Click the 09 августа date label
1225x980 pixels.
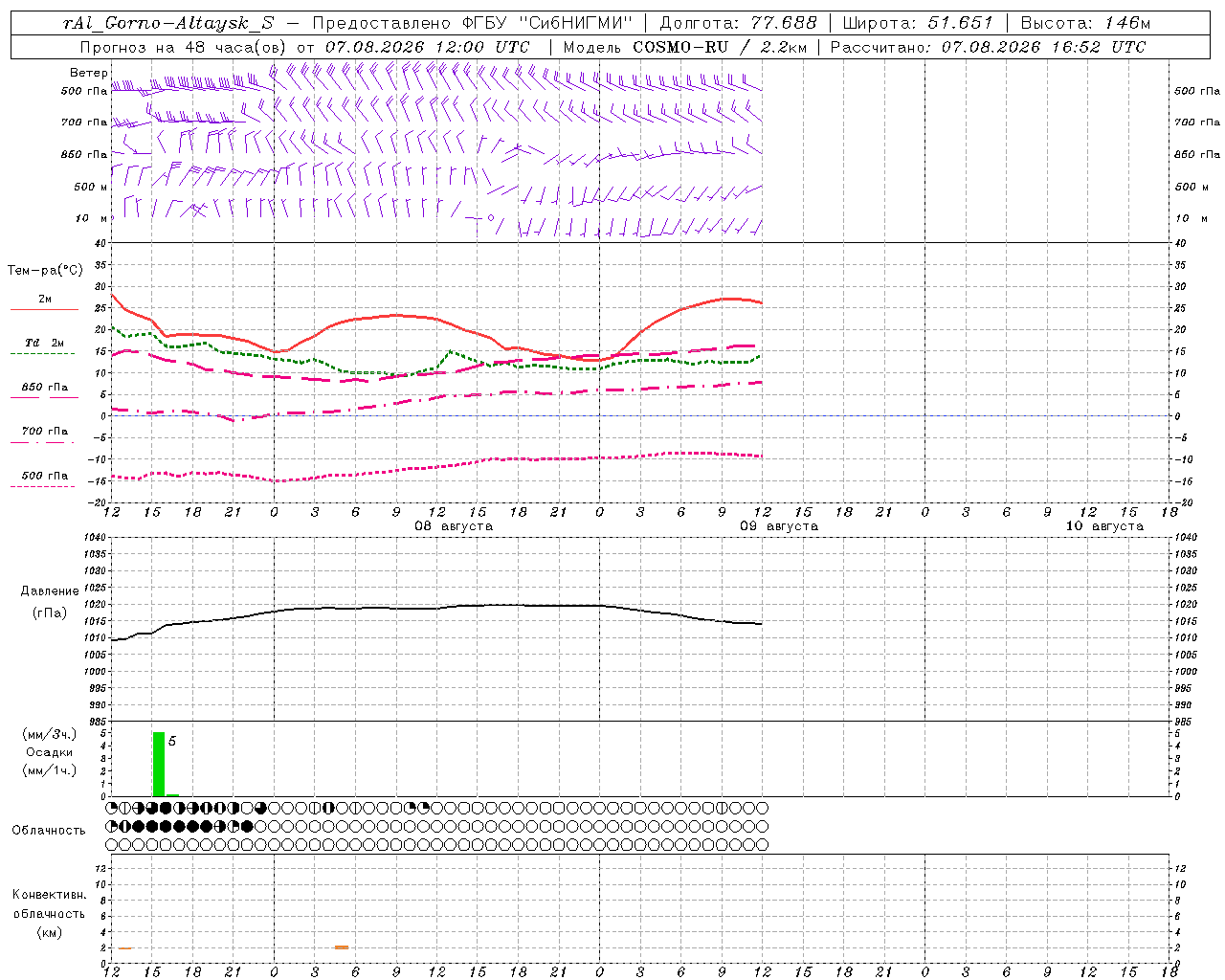coord(779,526)
